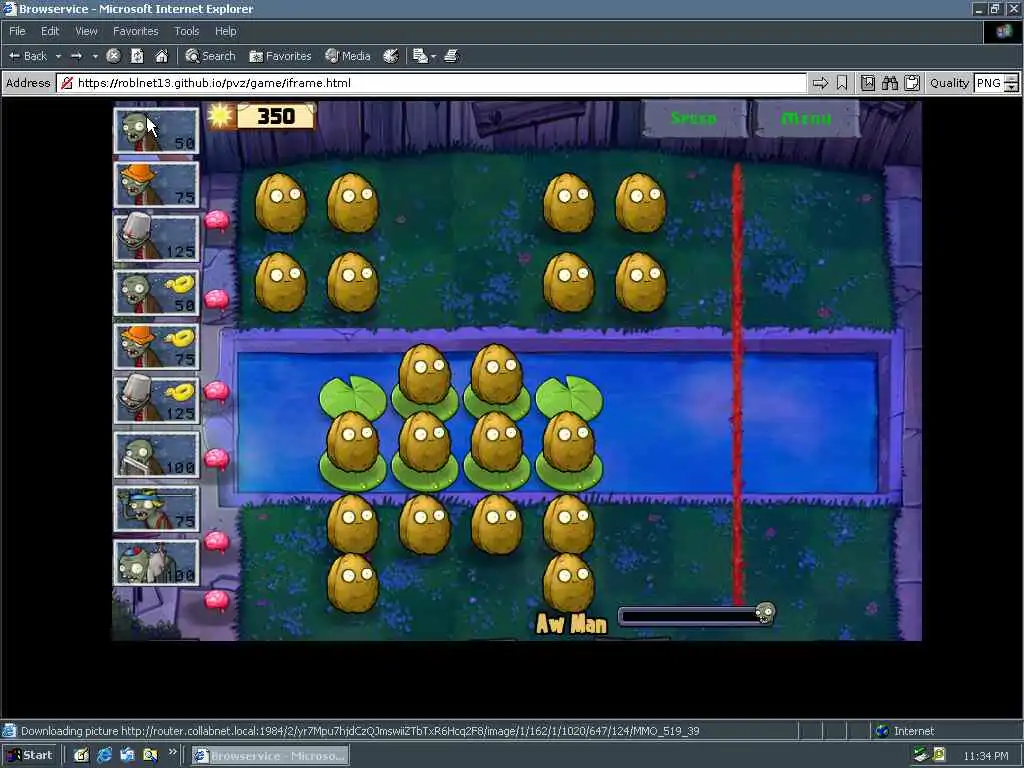Image resolution: width=1024 pixels, height=768 pixels.
Task: Open the File menu
Action: [17, 31]
